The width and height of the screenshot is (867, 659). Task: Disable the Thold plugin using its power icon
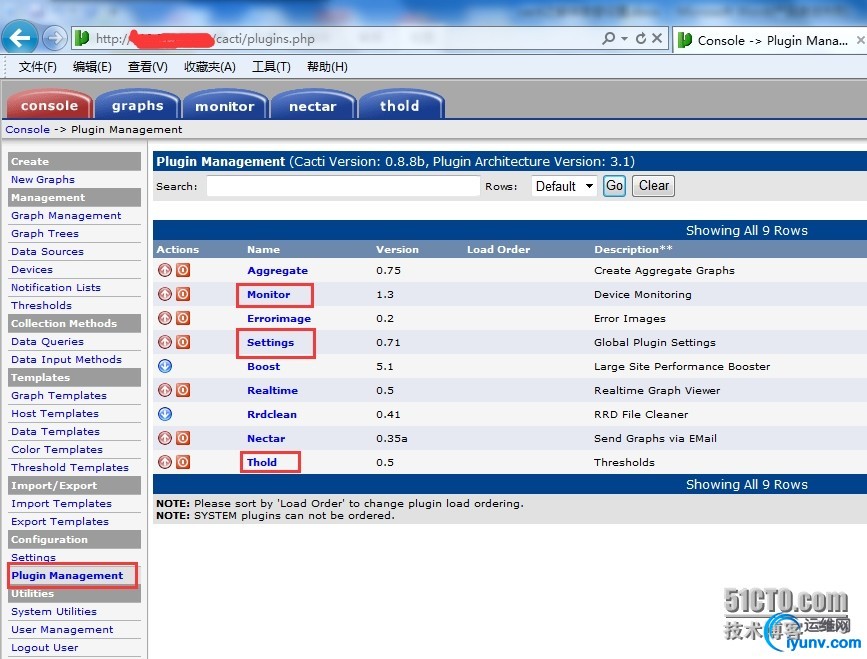click(x=183, y=462)
